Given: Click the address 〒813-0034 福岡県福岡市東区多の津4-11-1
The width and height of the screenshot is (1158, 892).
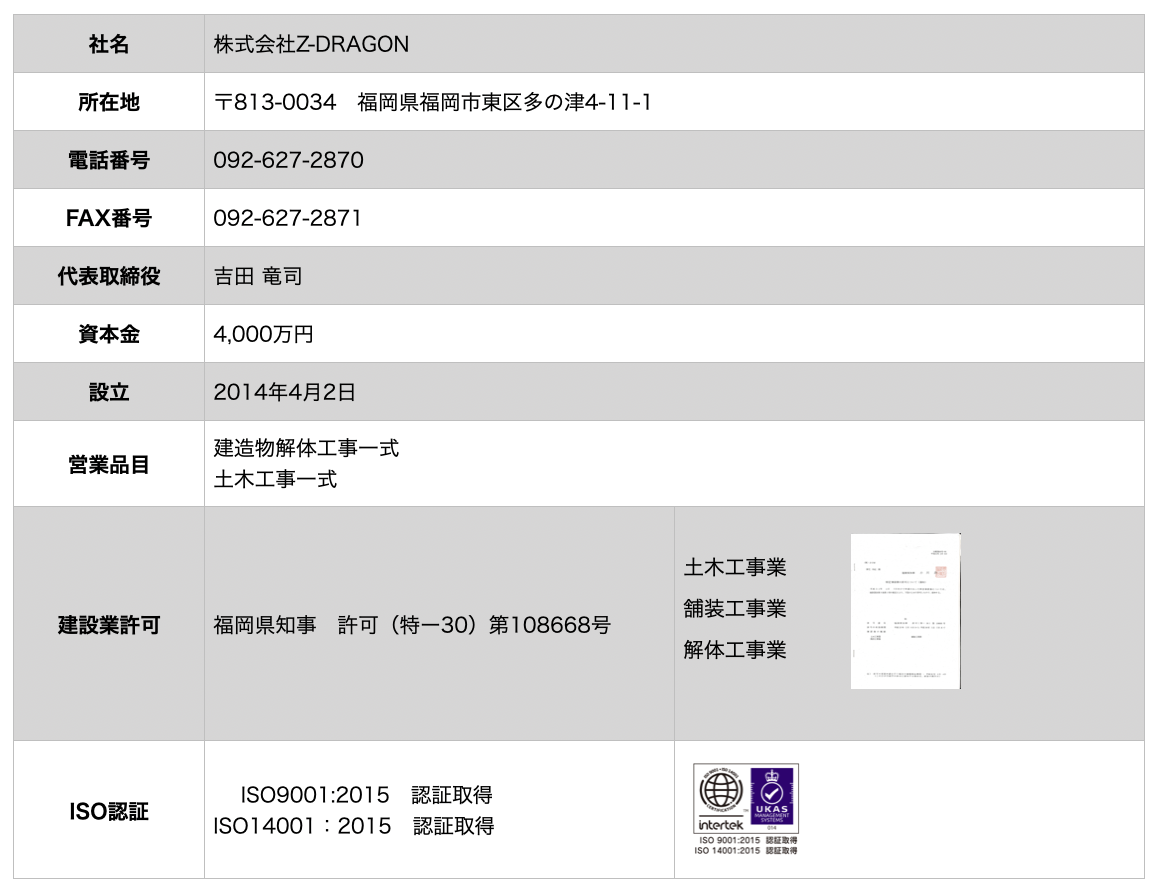Looking at the screenshot, I should pyautogui.click(x=432, y=102).
